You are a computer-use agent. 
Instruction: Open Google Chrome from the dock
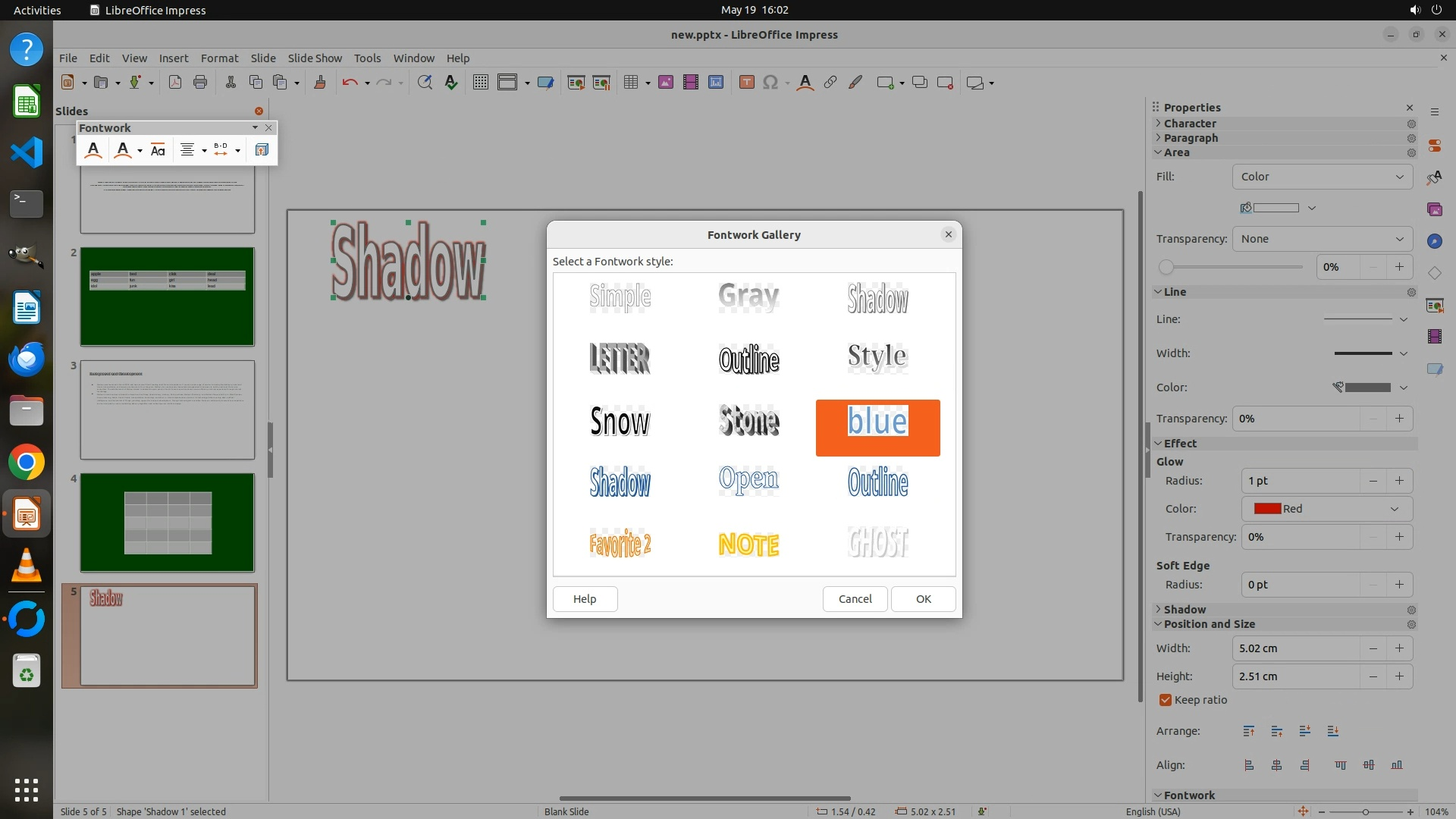point(27,463)
